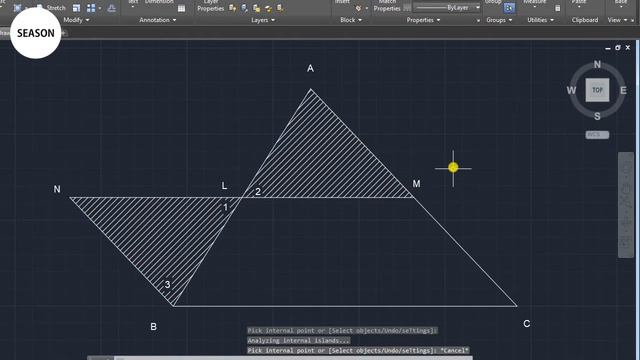Select the angle label 2
640x360 pixels.
click(x=258, y=192)
